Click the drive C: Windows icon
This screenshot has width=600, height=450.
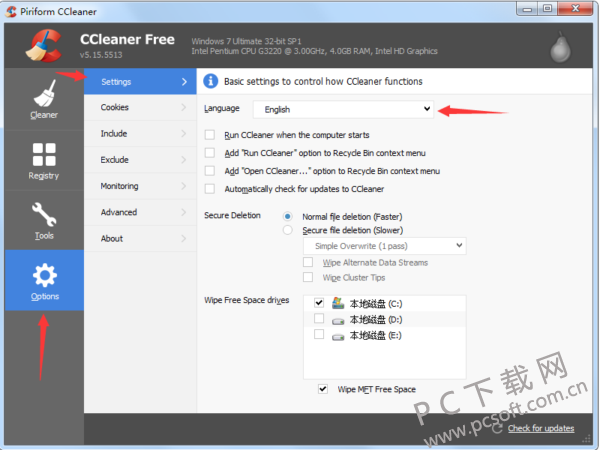(338, 303)
